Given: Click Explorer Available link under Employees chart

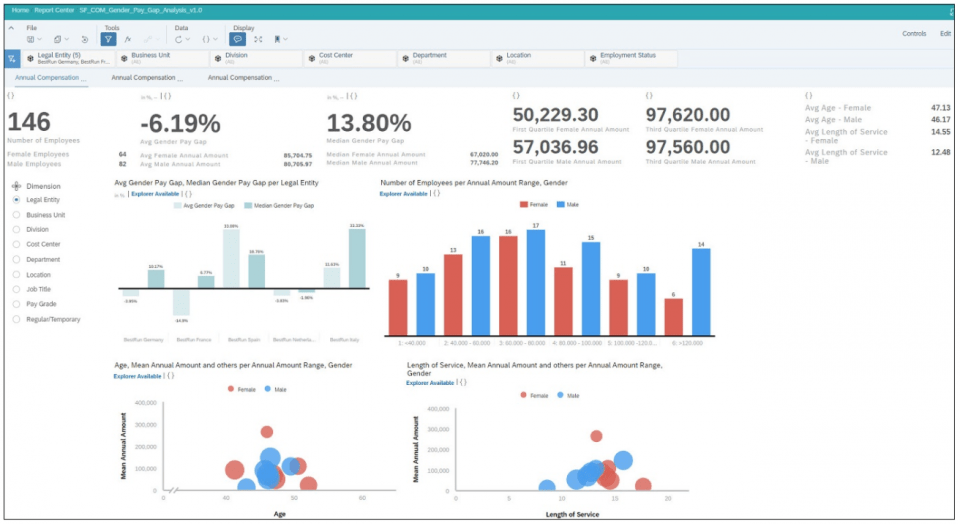Looking at the screenshot, I should tap(403, 193).
